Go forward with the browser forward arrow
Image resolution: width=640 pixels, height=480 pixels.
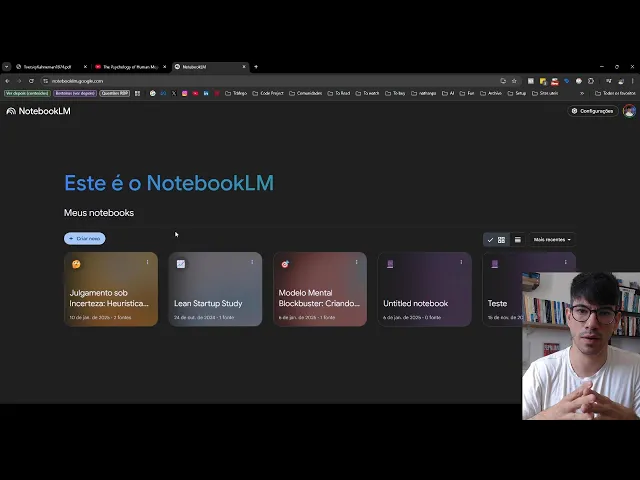point(19,81)
